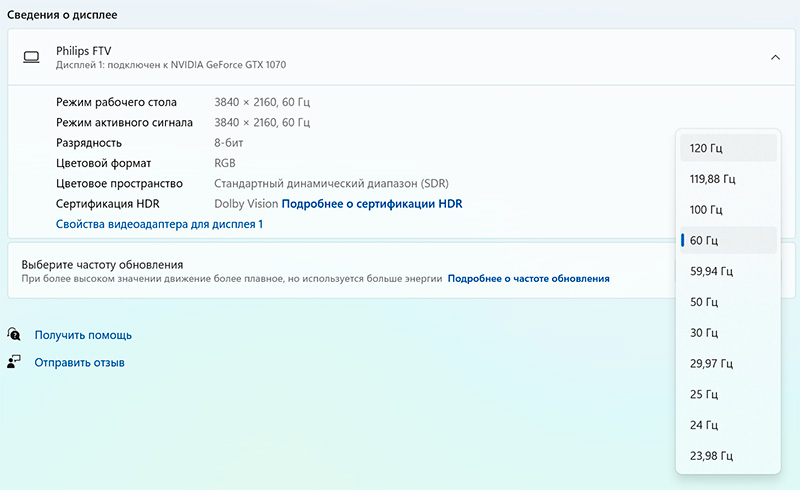Click the feedback person icon
800x490 pixels.
[14, 362]
